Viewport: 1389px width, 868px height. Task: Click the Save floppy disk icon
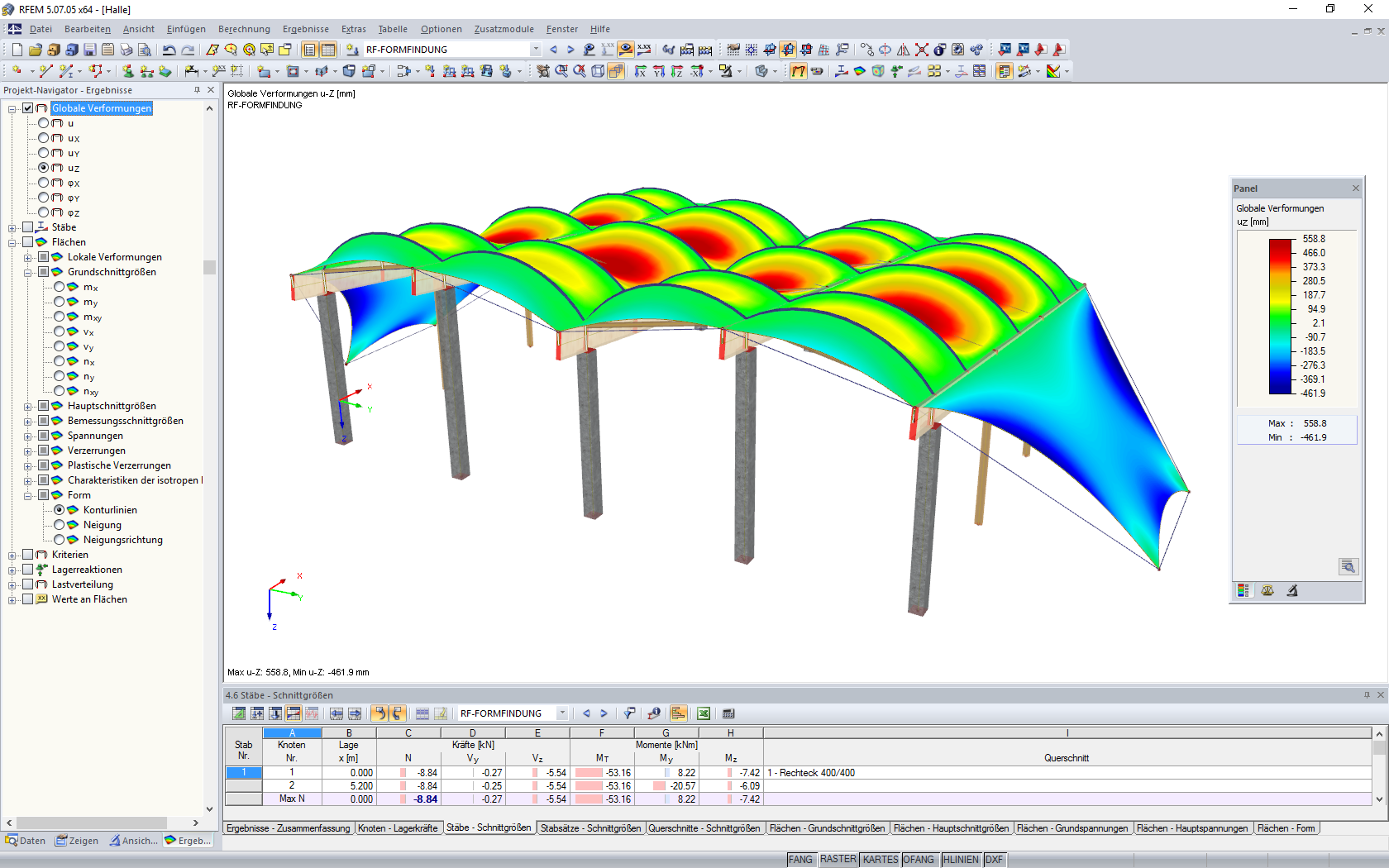pyautogui.click(x=90, y=50)
